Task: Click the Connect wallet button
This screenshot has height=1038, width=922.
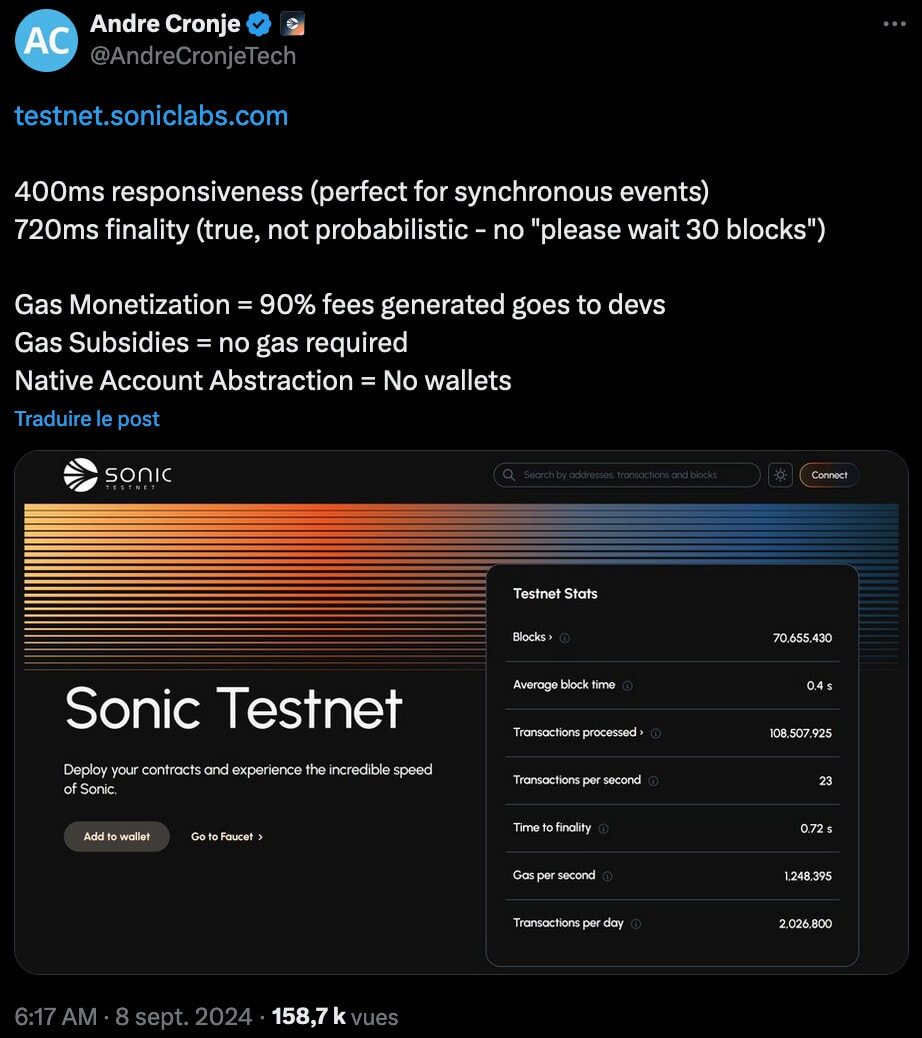Action: [x=829, y=475]
